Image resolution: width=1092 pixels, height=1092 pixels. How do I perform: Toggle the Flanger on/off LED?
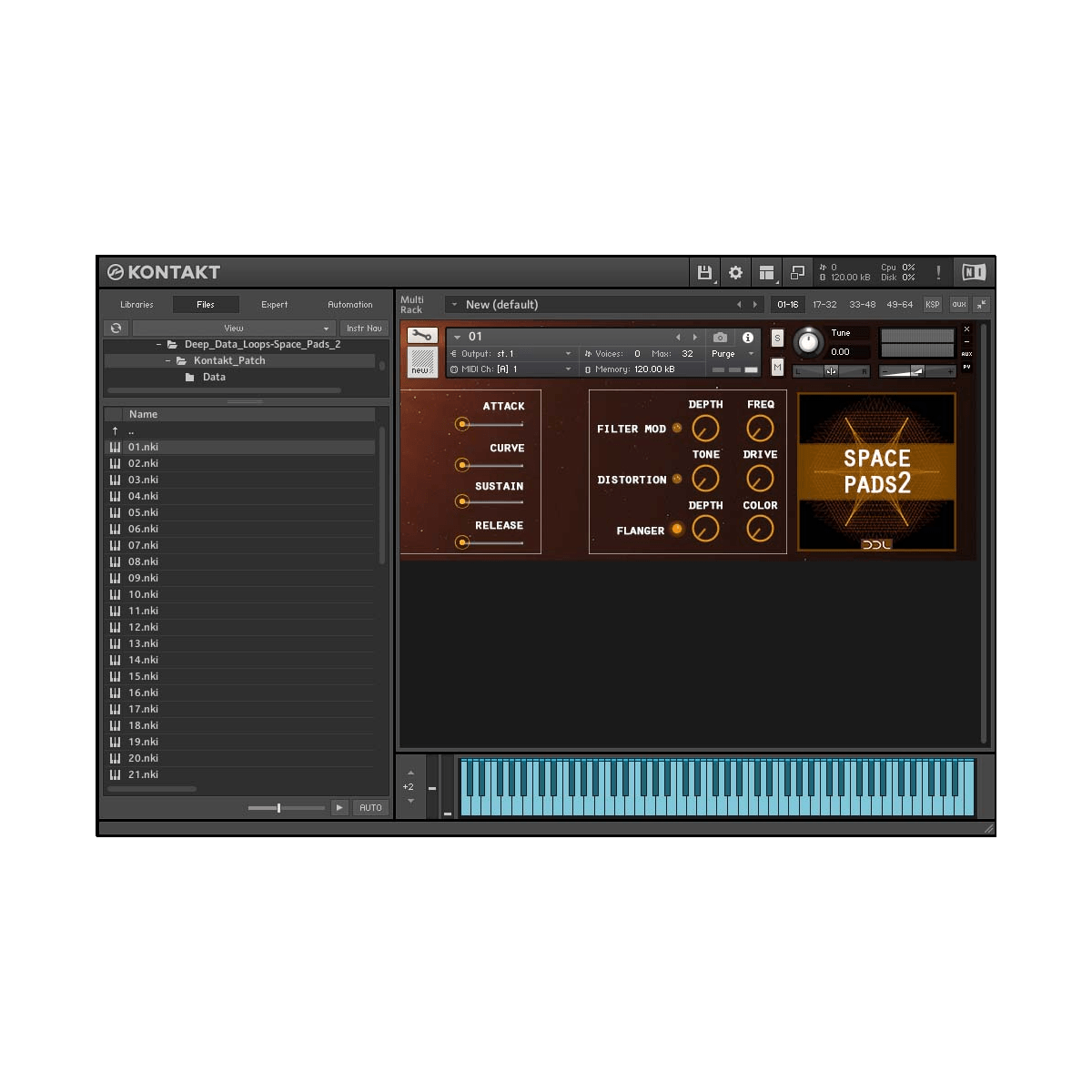[677, 529]
